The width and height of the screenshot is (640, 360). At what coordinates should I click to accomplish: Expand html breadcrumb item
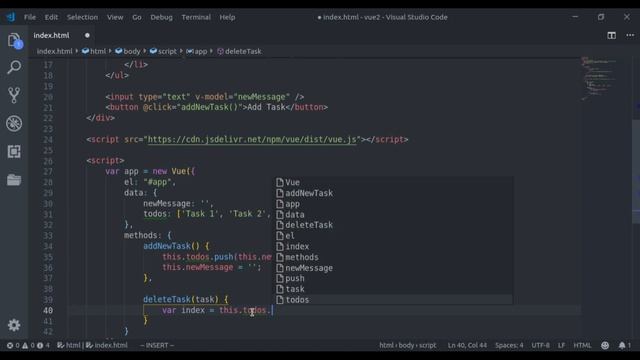[94, 51]
